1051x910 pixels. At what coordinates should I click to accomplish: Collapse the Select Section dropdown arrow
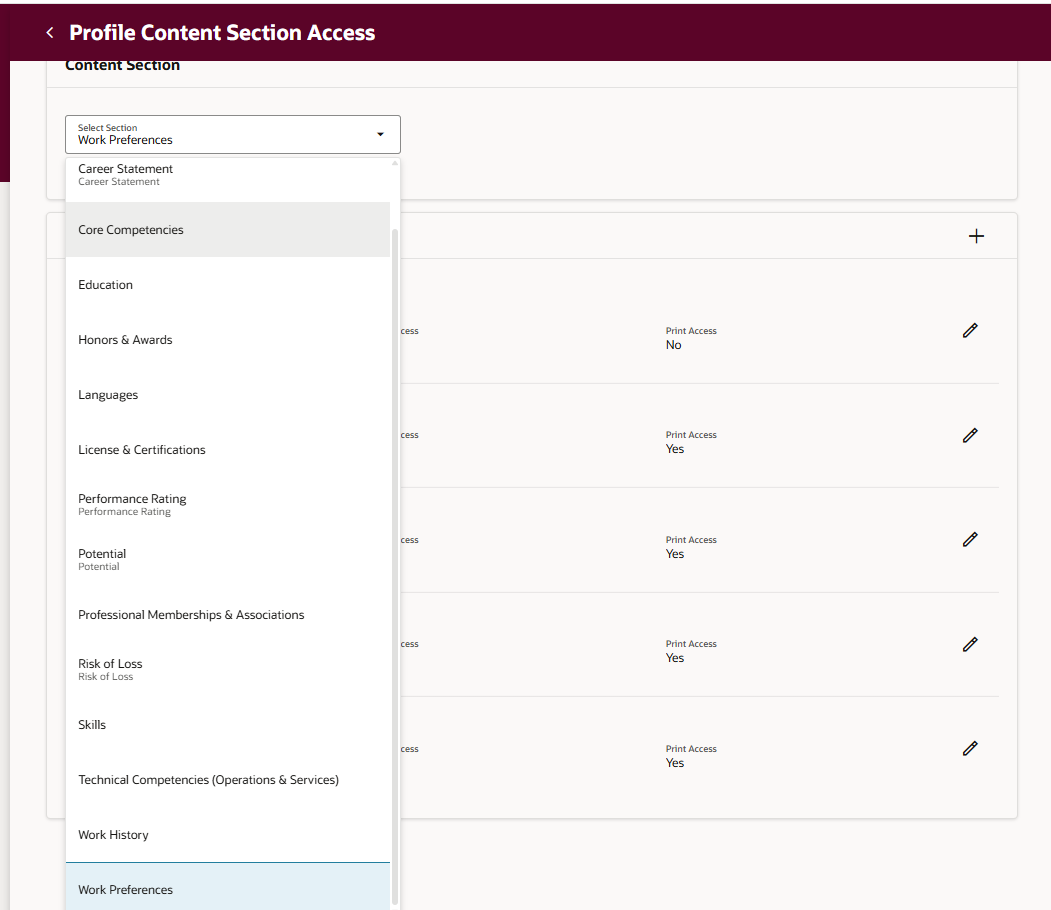380,134
